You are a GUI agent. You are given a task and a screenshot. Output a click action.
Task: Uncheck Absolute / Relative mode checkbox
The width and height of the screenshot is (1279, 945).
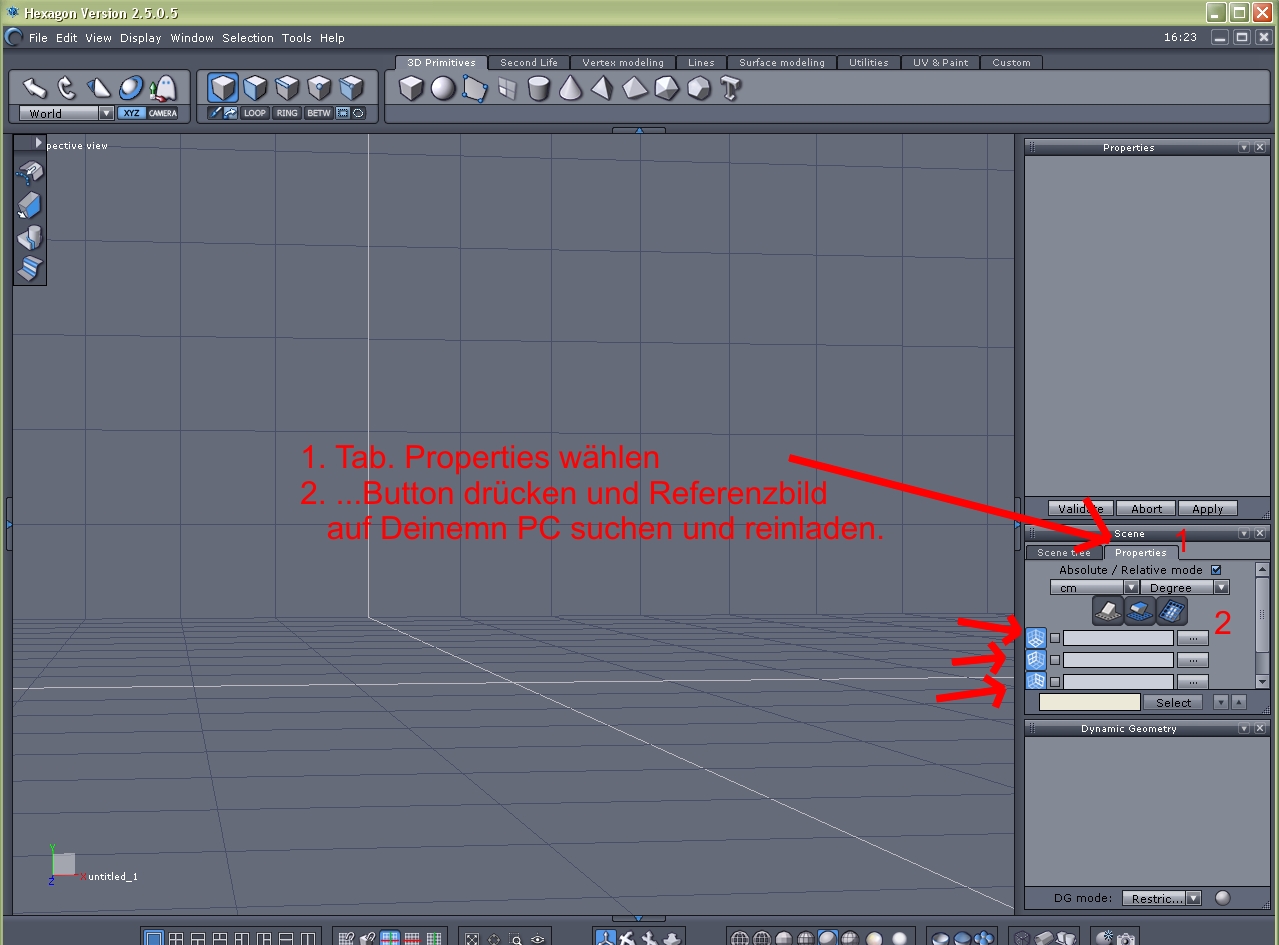[x=1216, y=570]
